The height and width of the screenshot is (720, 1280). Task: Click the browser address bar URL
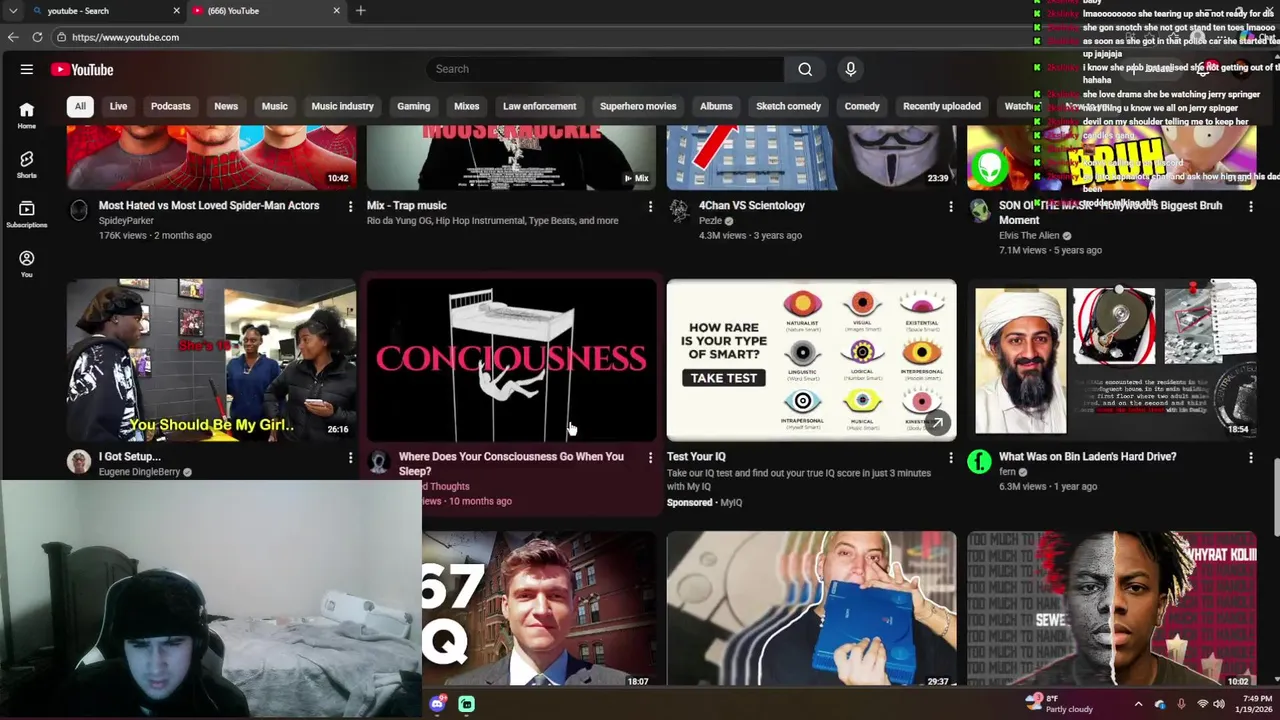[125, 37]
